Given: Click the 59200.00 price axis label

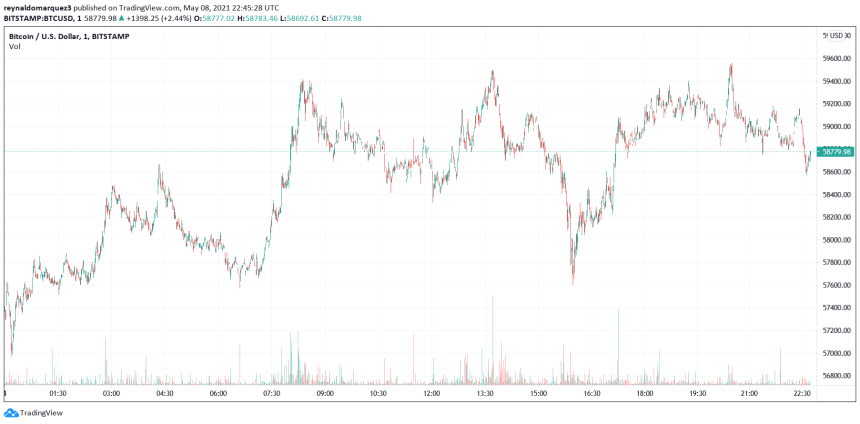Looking at the screenshot, I should click(x=836, y=104).
